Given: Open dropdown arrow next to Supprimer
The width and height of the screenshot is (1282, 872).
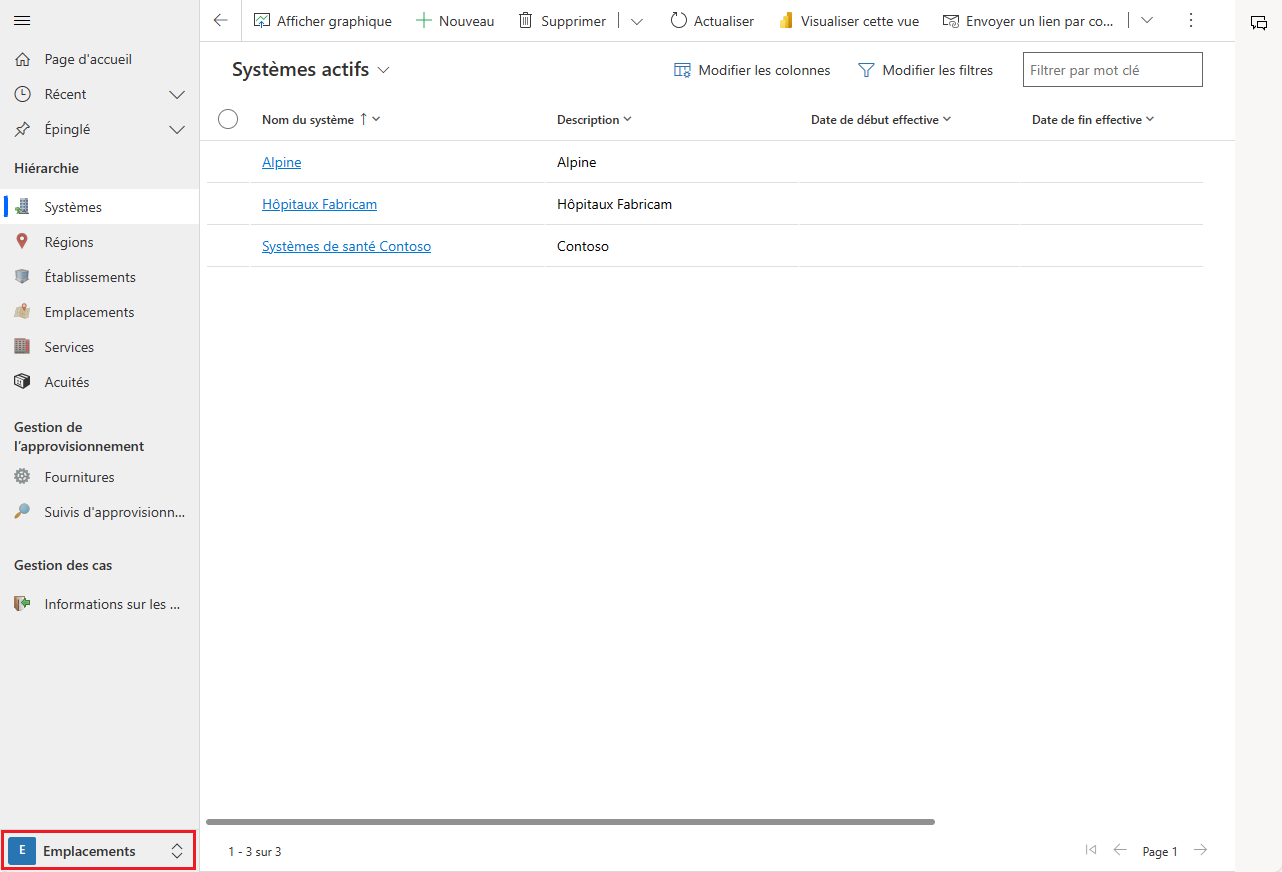Looking at the screenshot, I should coord(637,21).
